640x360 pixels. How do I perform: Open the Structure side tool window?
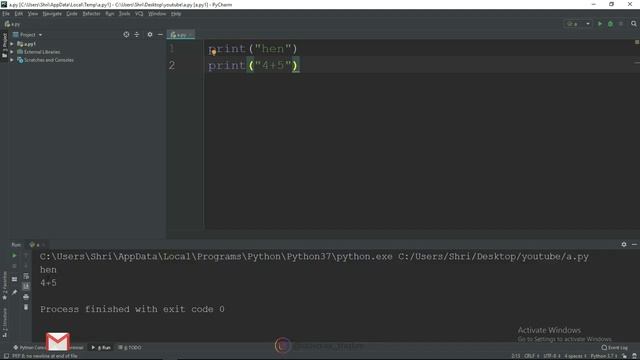point(4,323)
